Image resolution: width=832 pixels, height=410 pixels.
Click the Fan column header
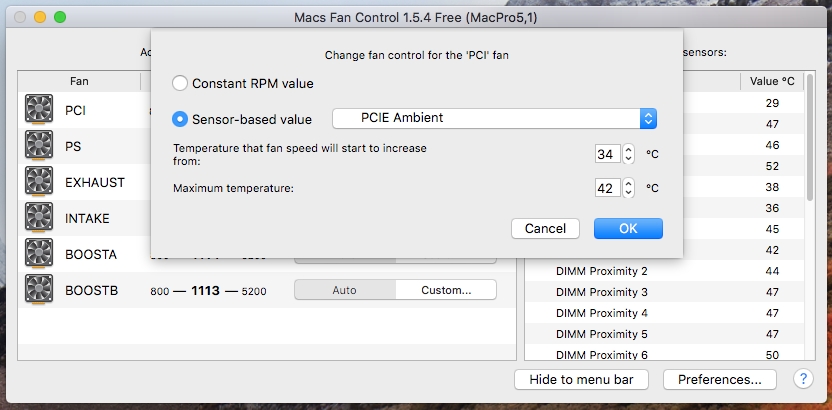pyautogui.click(x=79, y=81)
